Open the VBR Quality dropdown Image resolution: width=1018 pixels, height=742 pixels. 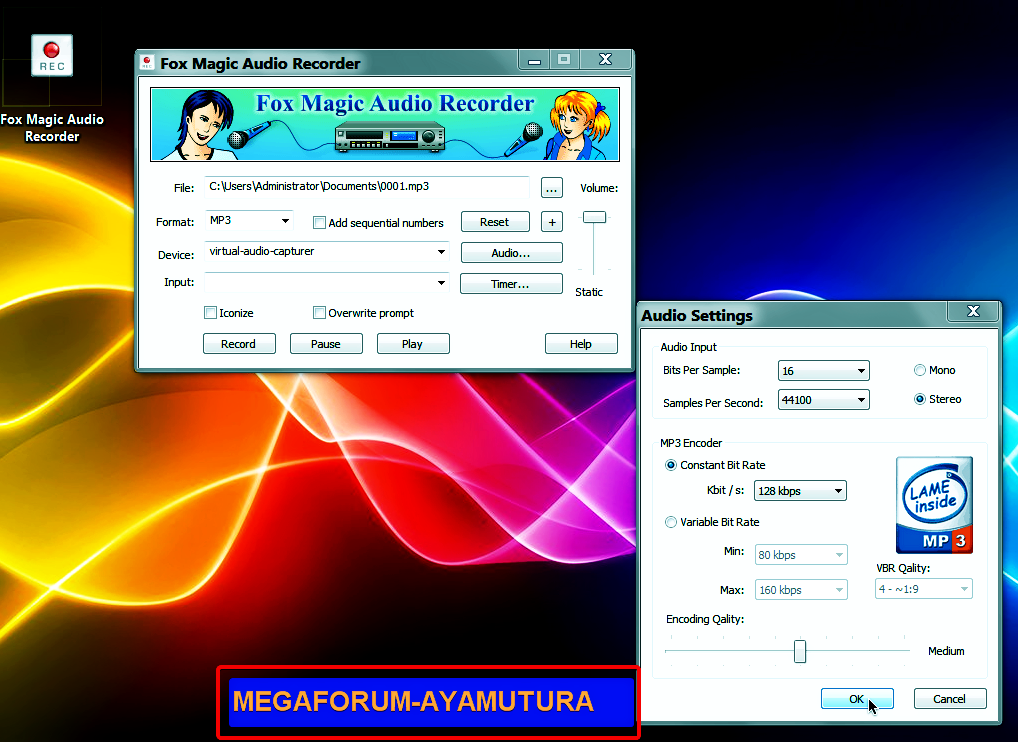(x=923, y=589)
